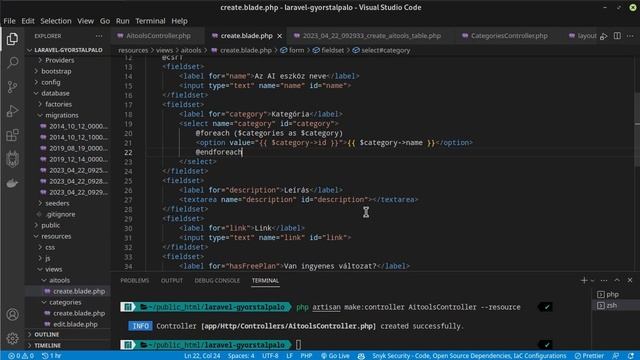
Task: Close the terminal panel
Action: click(x=630, y=280)
